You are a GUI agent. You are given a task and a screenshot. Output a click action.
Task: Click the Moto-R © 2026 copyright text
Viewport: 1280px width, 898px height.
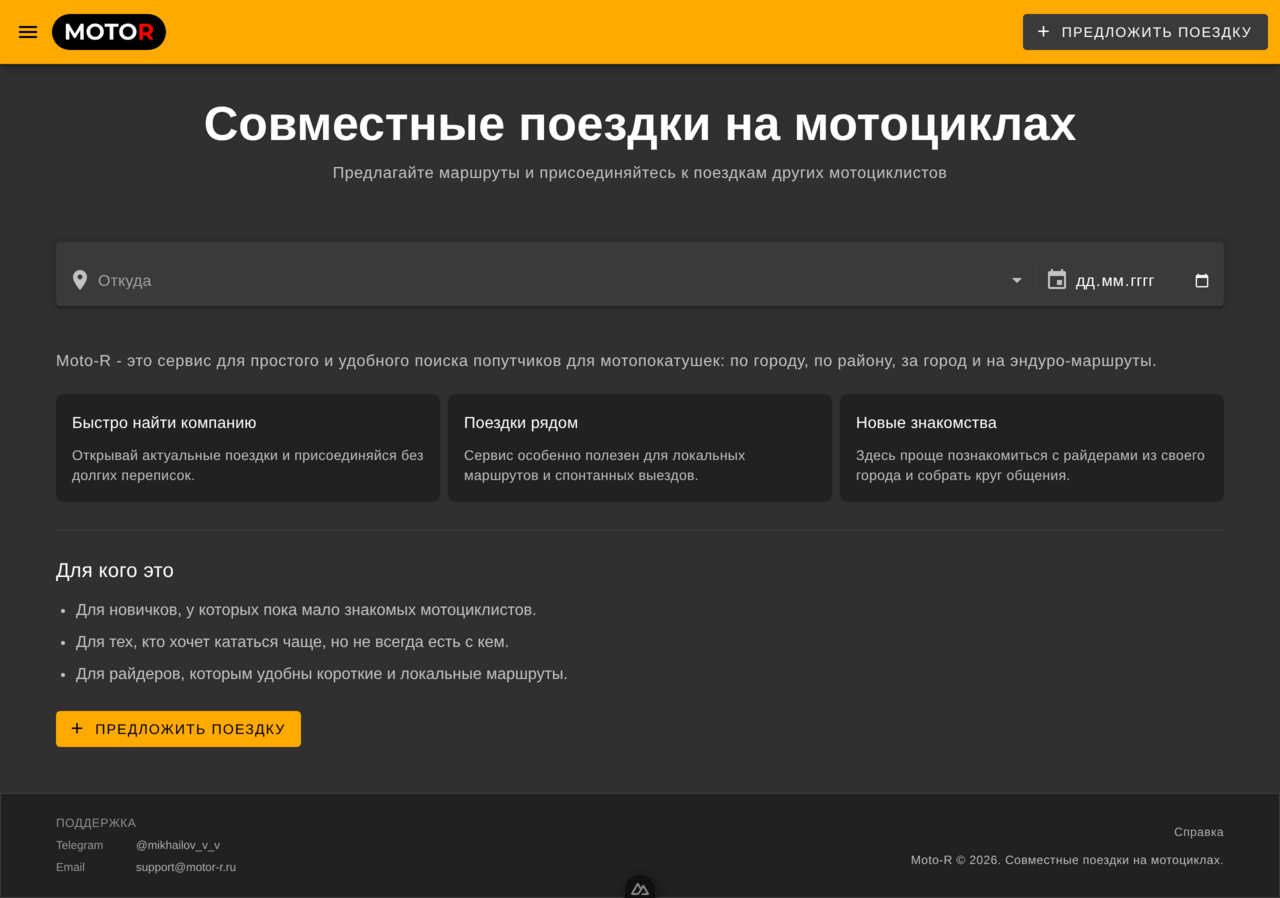[1067, 860]
